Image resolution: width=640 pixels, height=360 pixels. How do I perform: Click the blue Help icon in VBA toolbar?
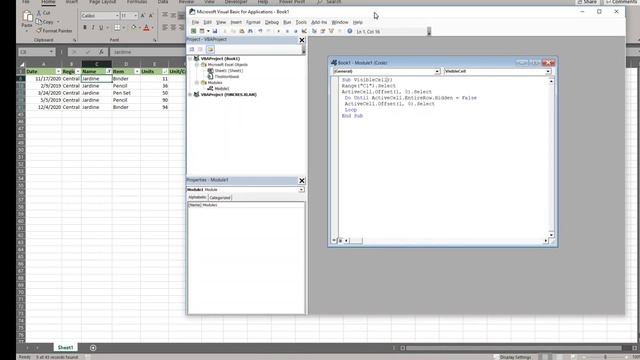[350, 31]
